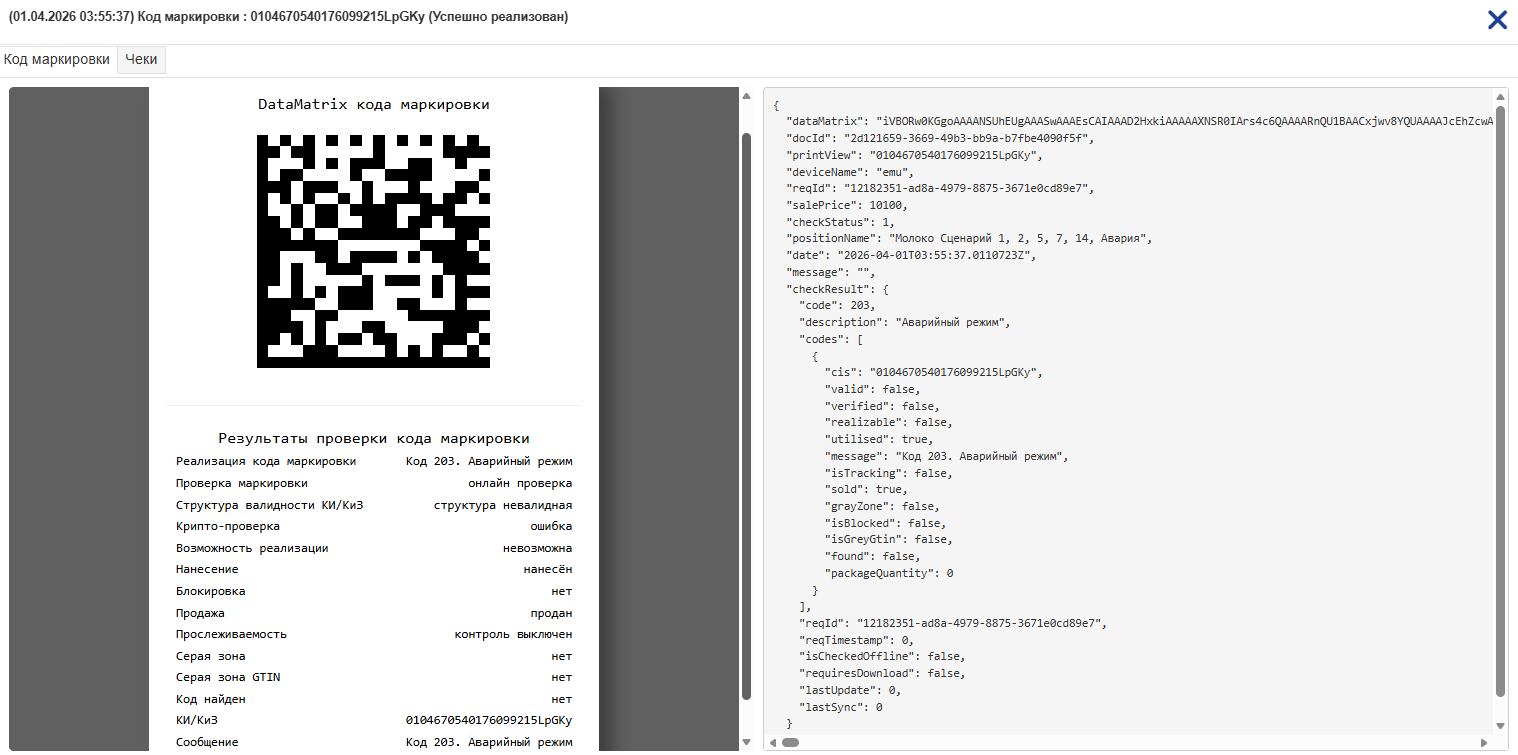Screen dimensions: 1518x755
Task: Switch to the Чеки tab
Action: tap(141, 60)
